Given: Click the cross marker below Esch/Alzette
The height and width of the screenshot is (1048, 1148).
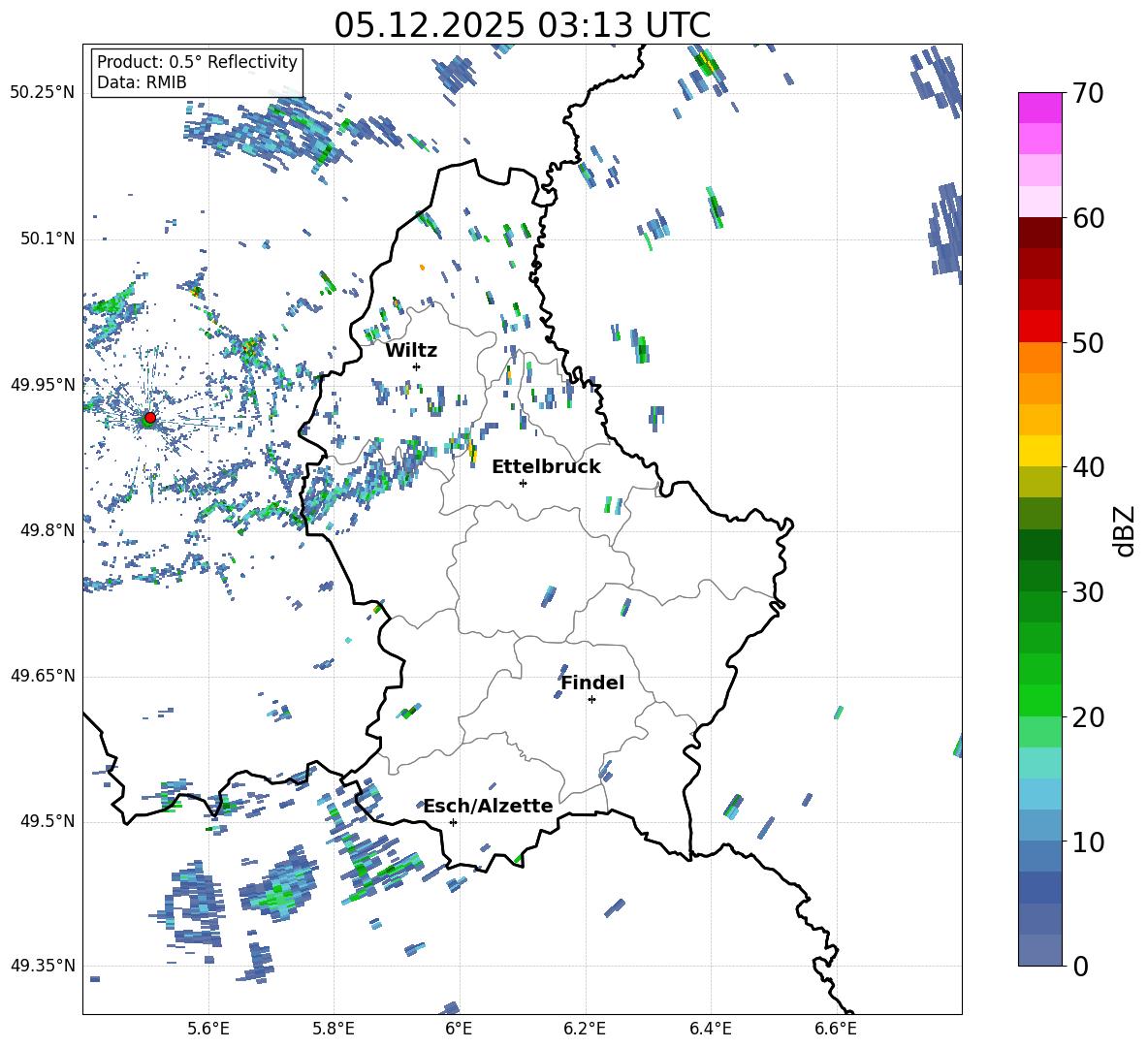Looking at the screenshot, I should coord(453,822).
